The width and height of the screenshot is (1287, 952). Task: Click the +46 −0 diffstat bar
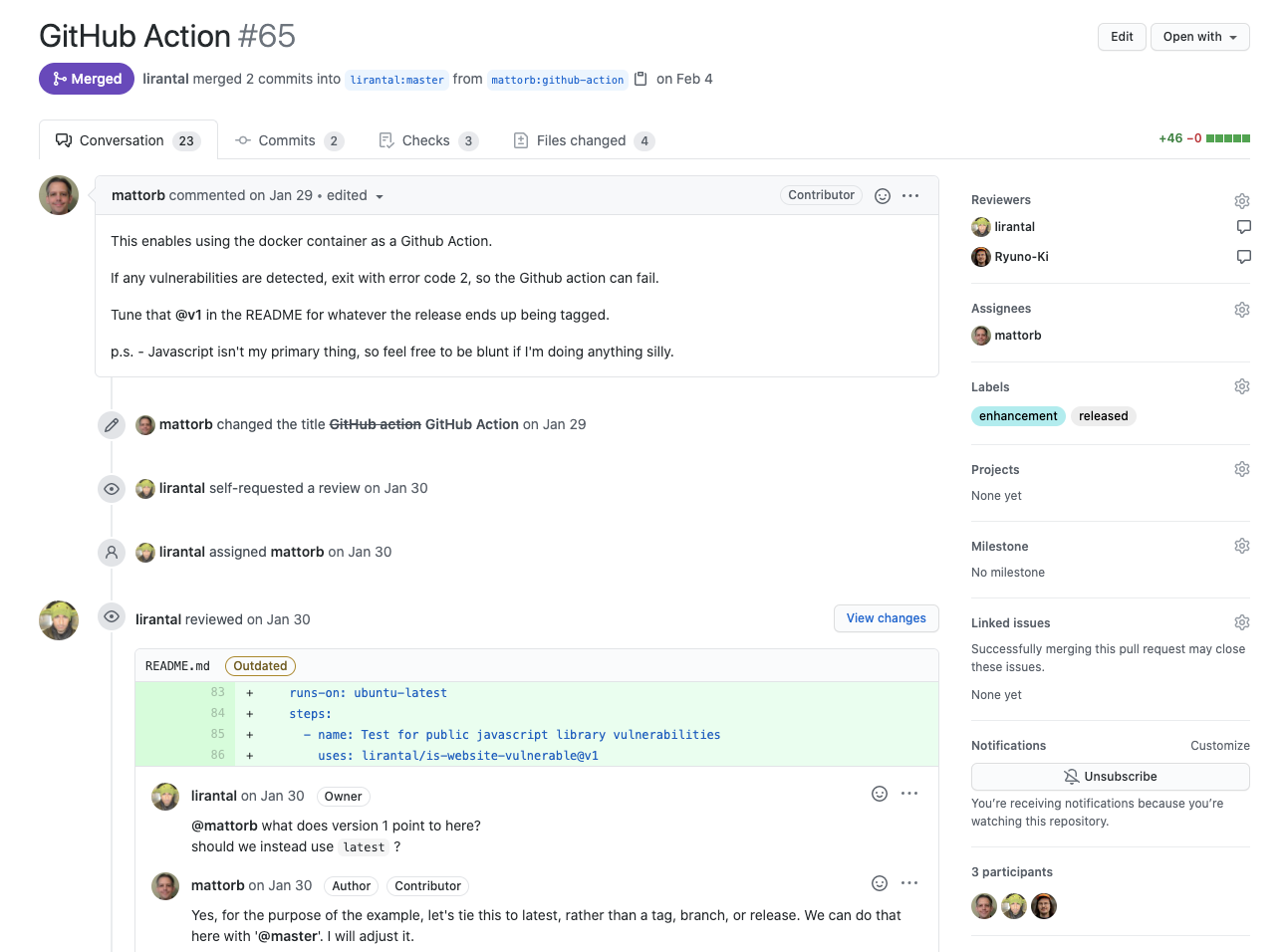[x=1204, y=138]
